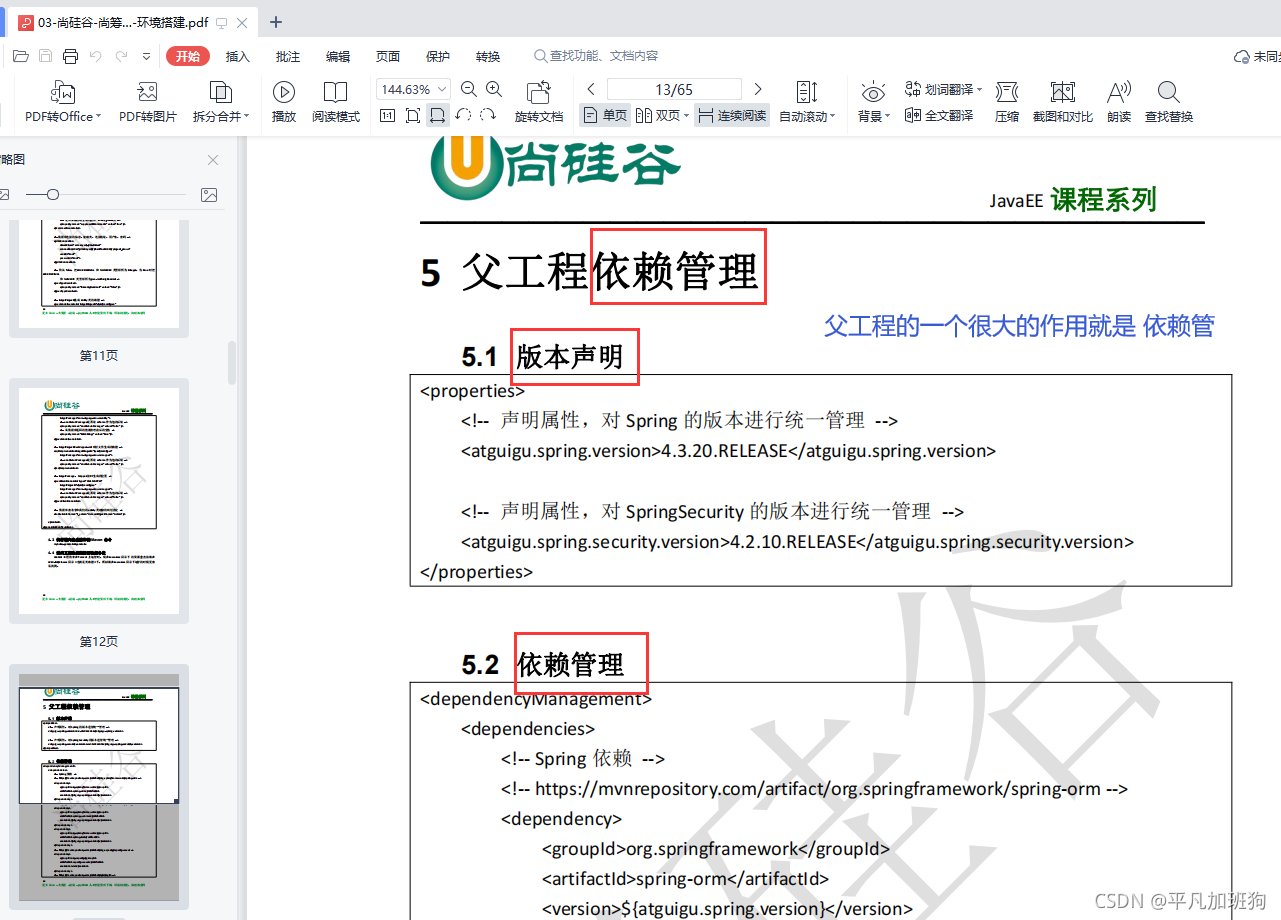Expand the 划词翻译 dropdown arrow
Screen dimensions: 1281x920
tap(980, 89)
